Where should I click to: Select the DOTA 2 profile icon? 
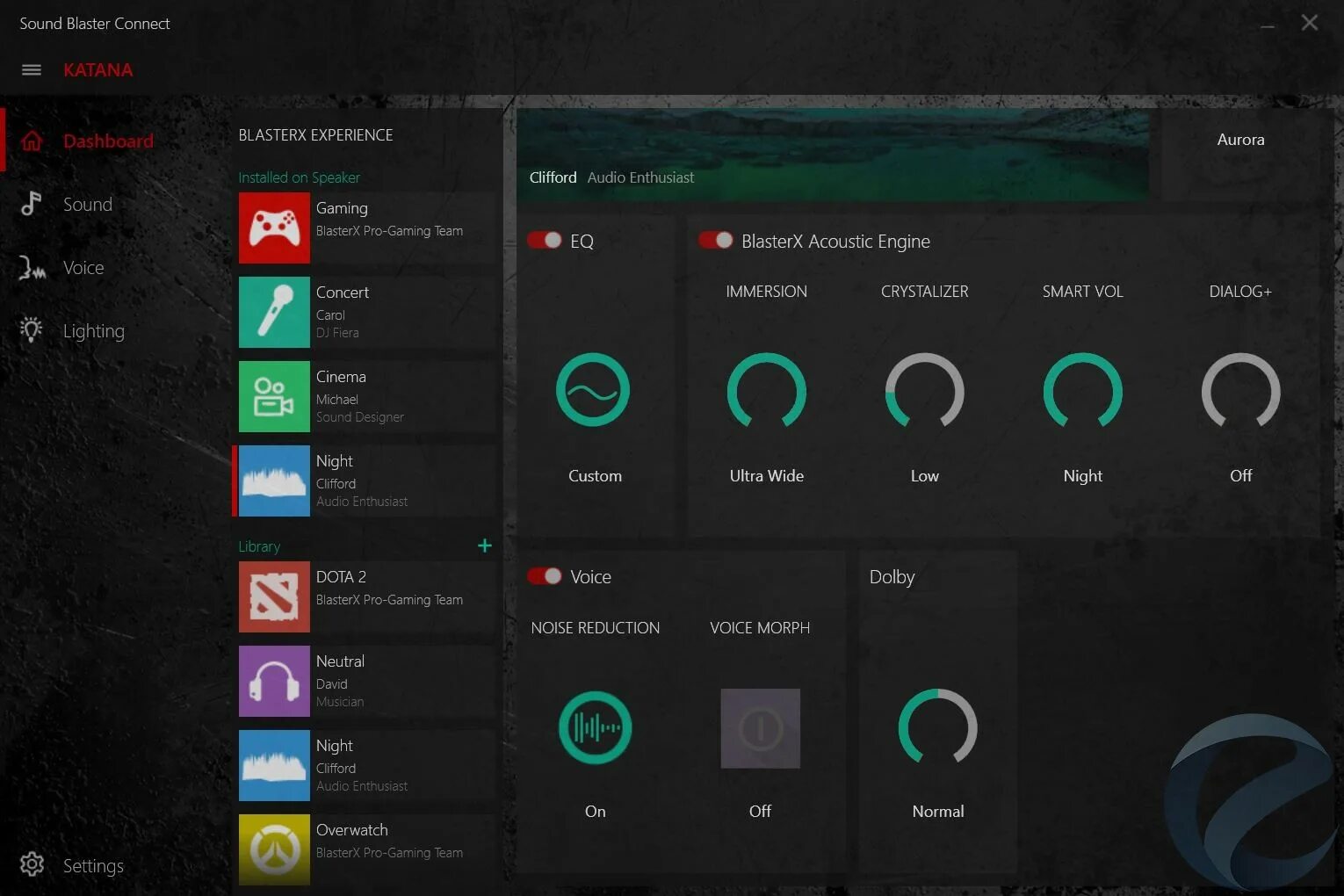274,596
